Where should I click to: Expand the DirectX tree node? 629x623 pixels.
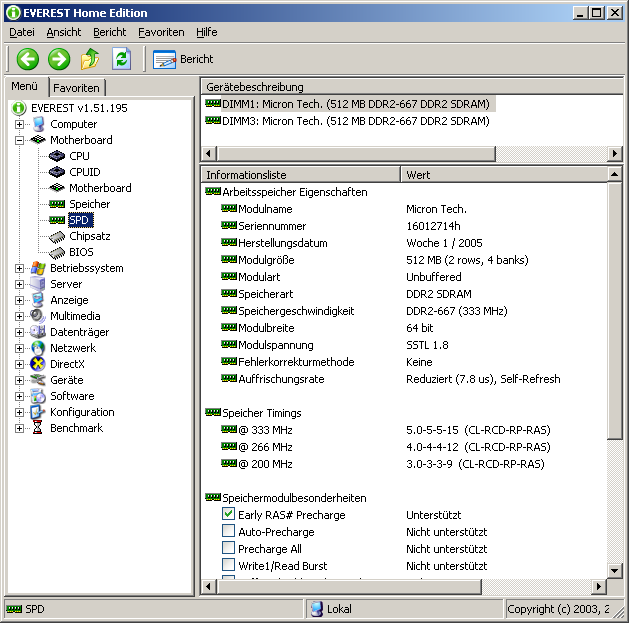click(x=19, y=365)
